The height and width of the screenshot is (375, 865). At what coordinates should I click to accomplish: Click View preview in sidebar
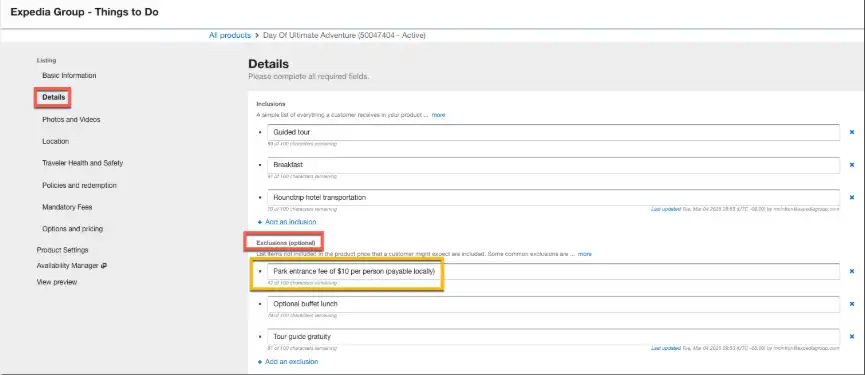tap(57, 282)
